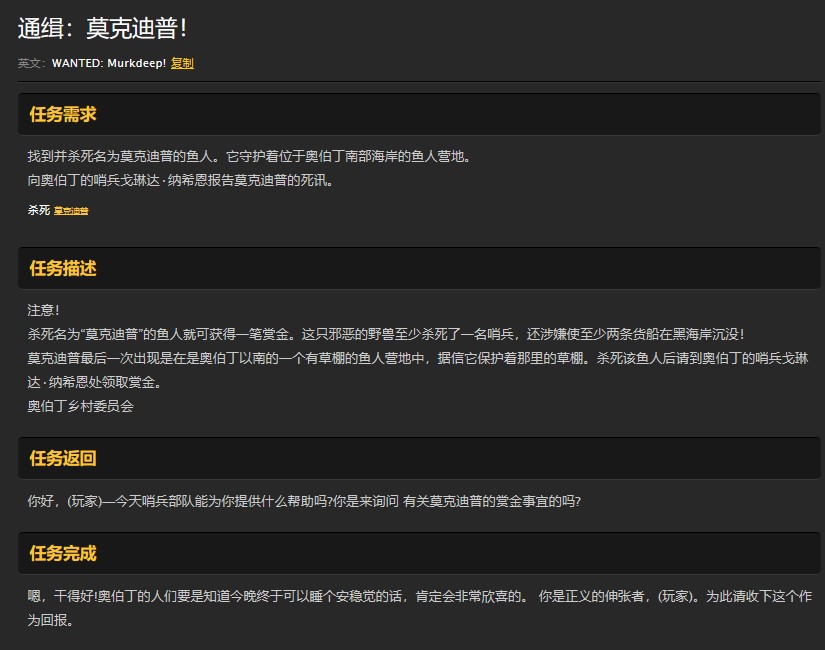Click the 复制 copy link

coord(181,62)
